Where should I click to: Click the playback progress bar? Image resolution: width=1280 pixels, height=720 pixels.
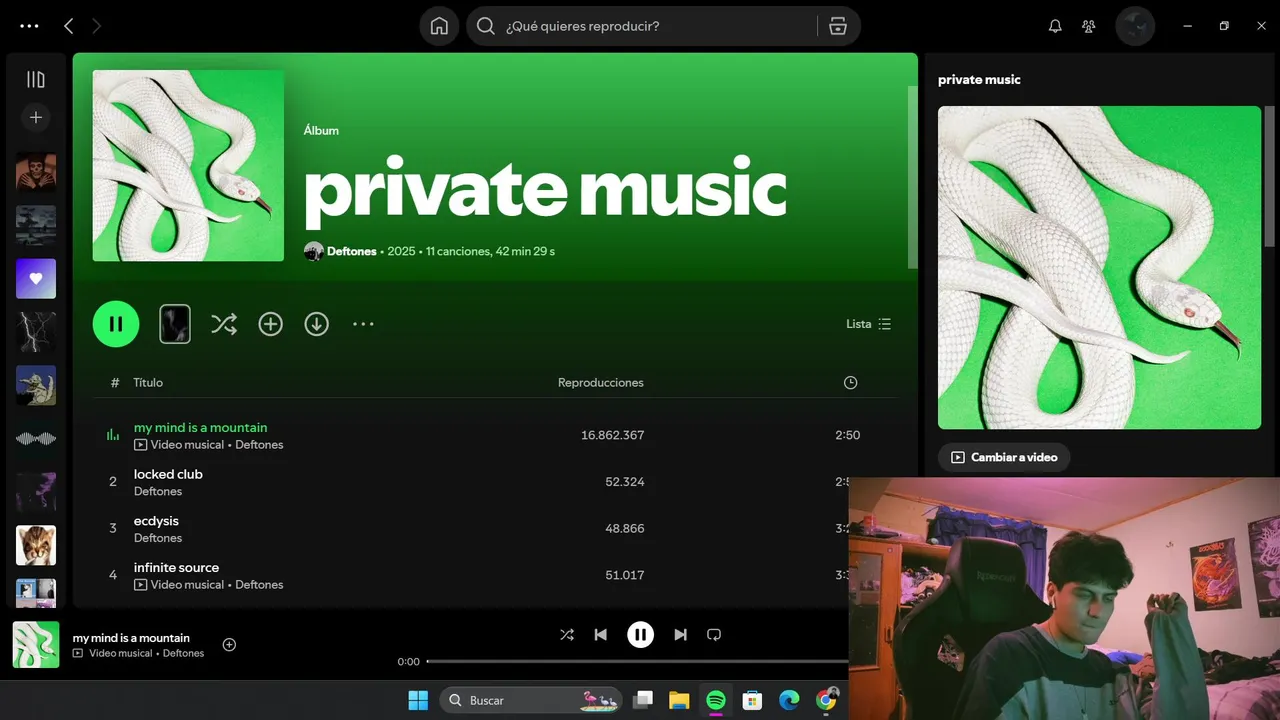click(637, 661)
